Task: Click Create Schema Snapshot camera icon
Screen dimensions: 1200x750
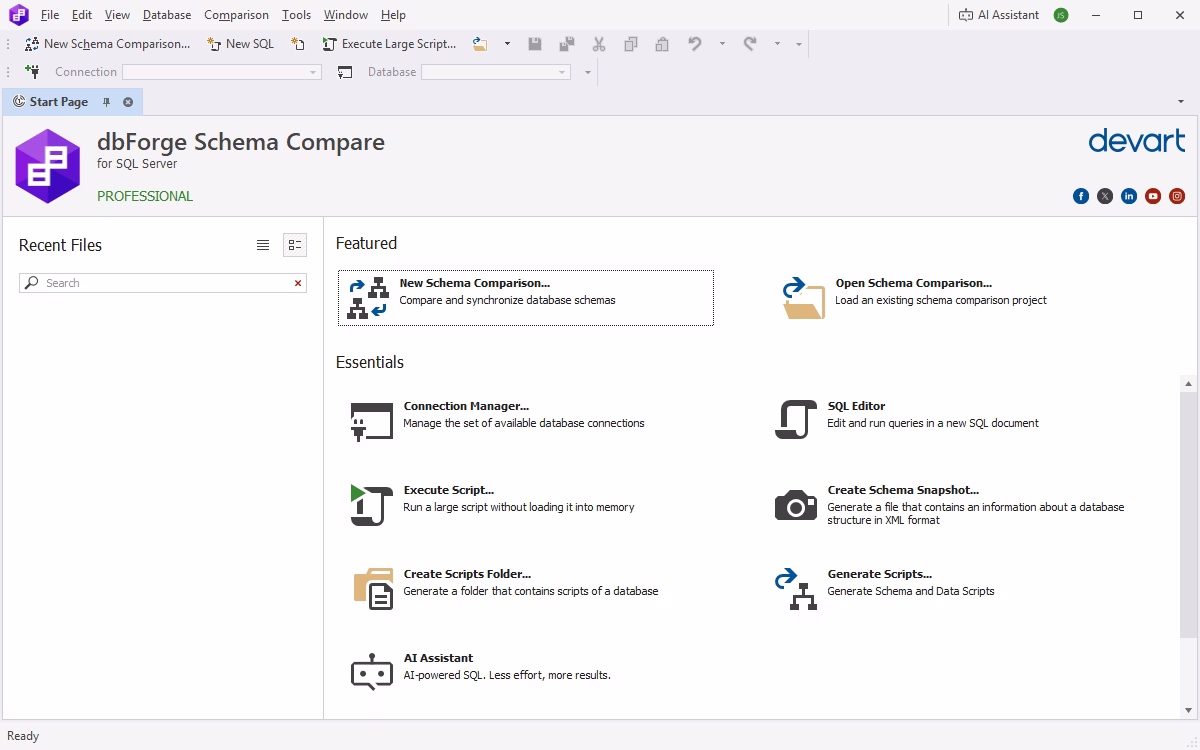Action: coord(796,505)
